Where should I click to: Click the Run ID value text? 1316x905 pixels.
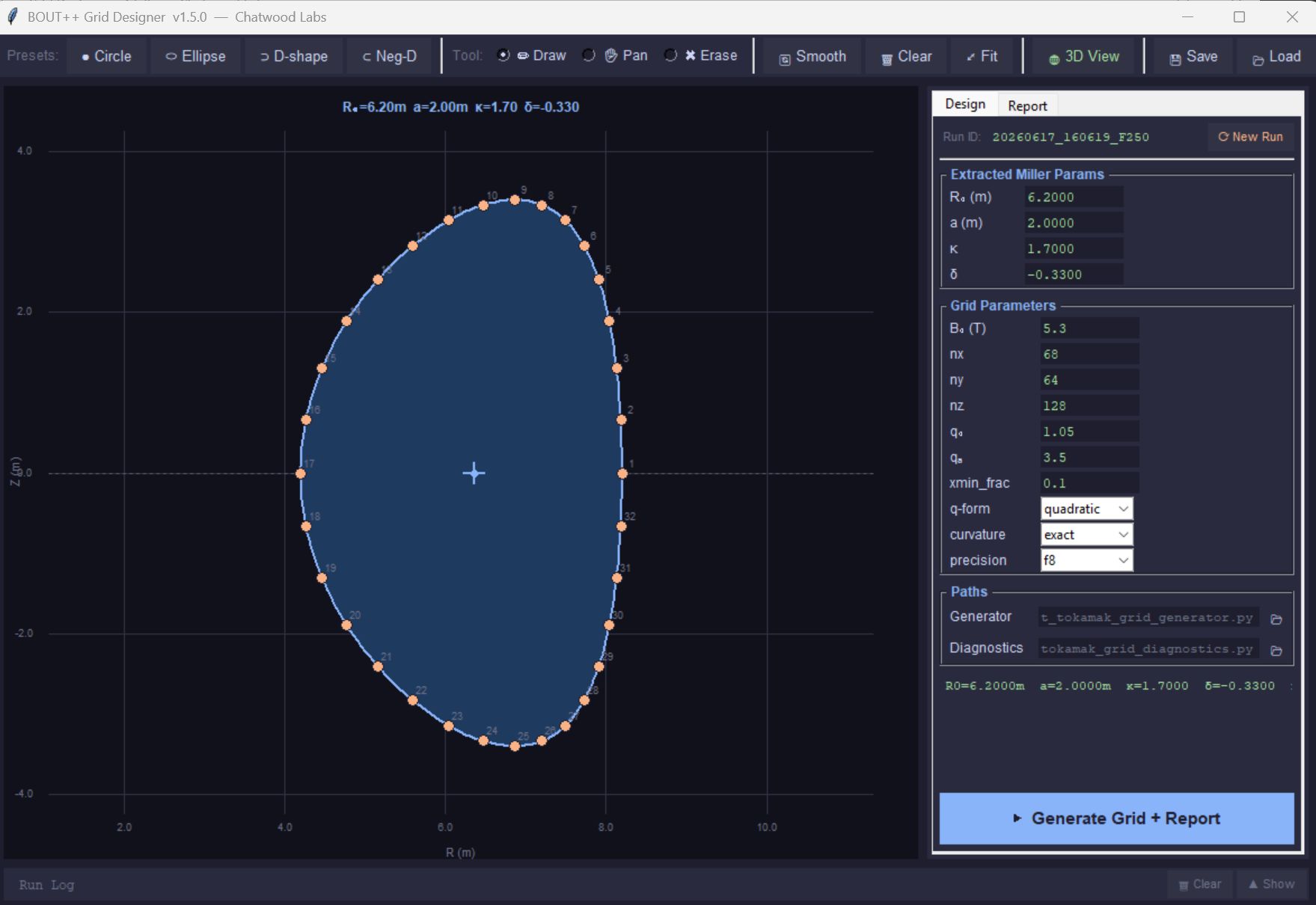pyautogui.click(x=1070, y=137)
